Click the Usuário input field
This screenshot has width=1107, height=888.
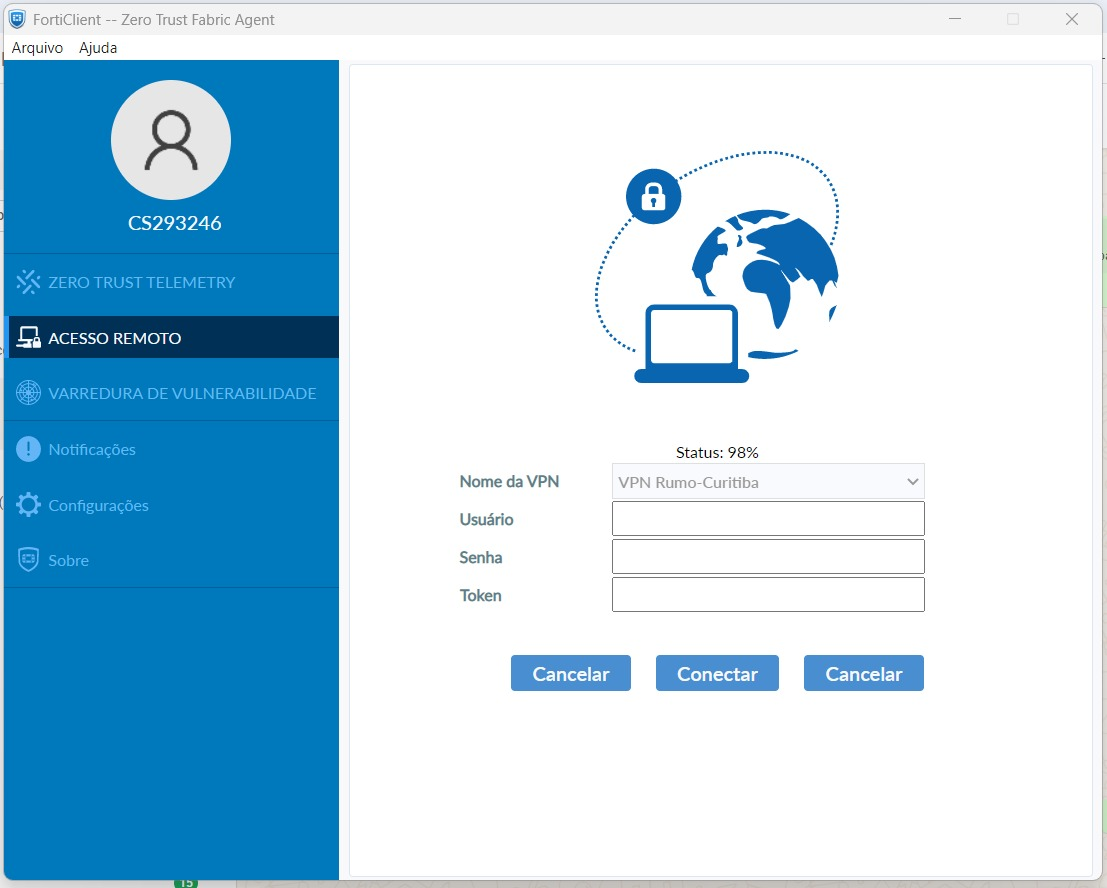tap(768, 519)
